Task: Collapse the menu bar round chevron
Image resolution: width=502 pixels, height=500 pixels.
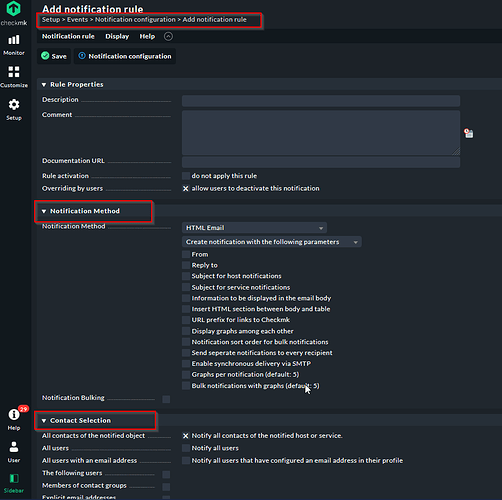Action: 168,36
